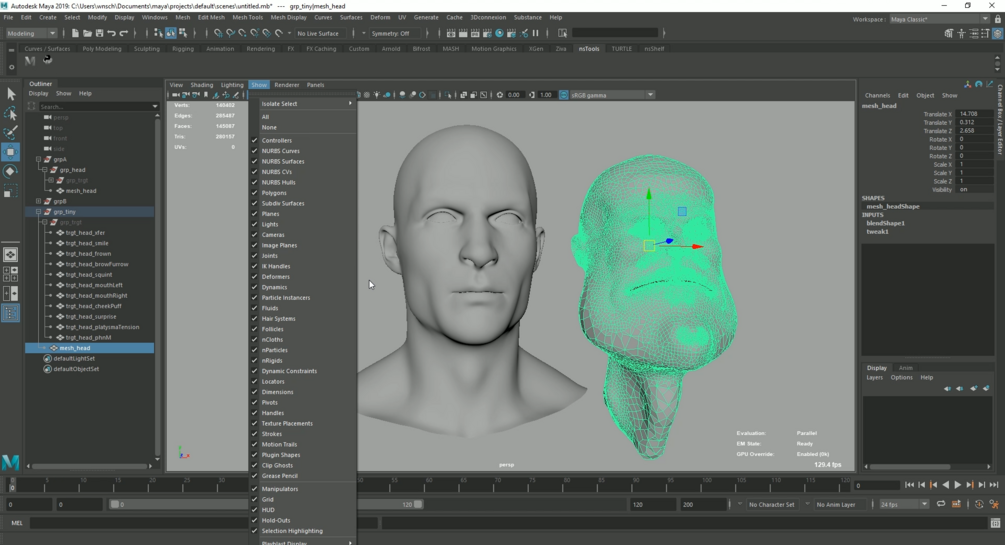Screen dimensions: 1005x545
Task: Open the Script Editor icon
Action: [995, 523]
